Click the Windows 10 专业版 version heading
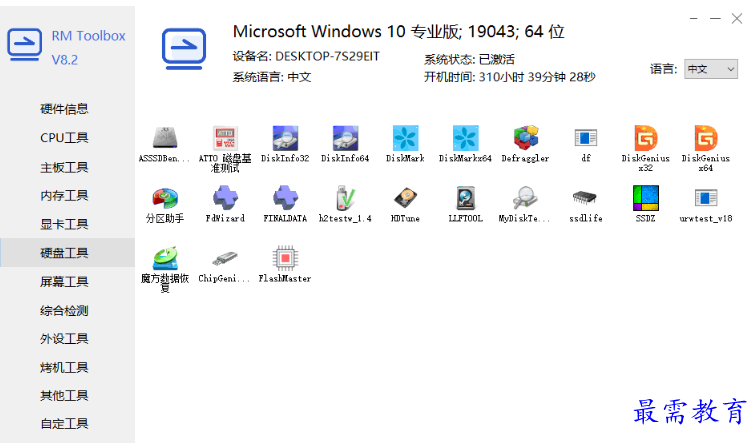Viewport: 755px width, 443px height. click(x=398, y=32)
